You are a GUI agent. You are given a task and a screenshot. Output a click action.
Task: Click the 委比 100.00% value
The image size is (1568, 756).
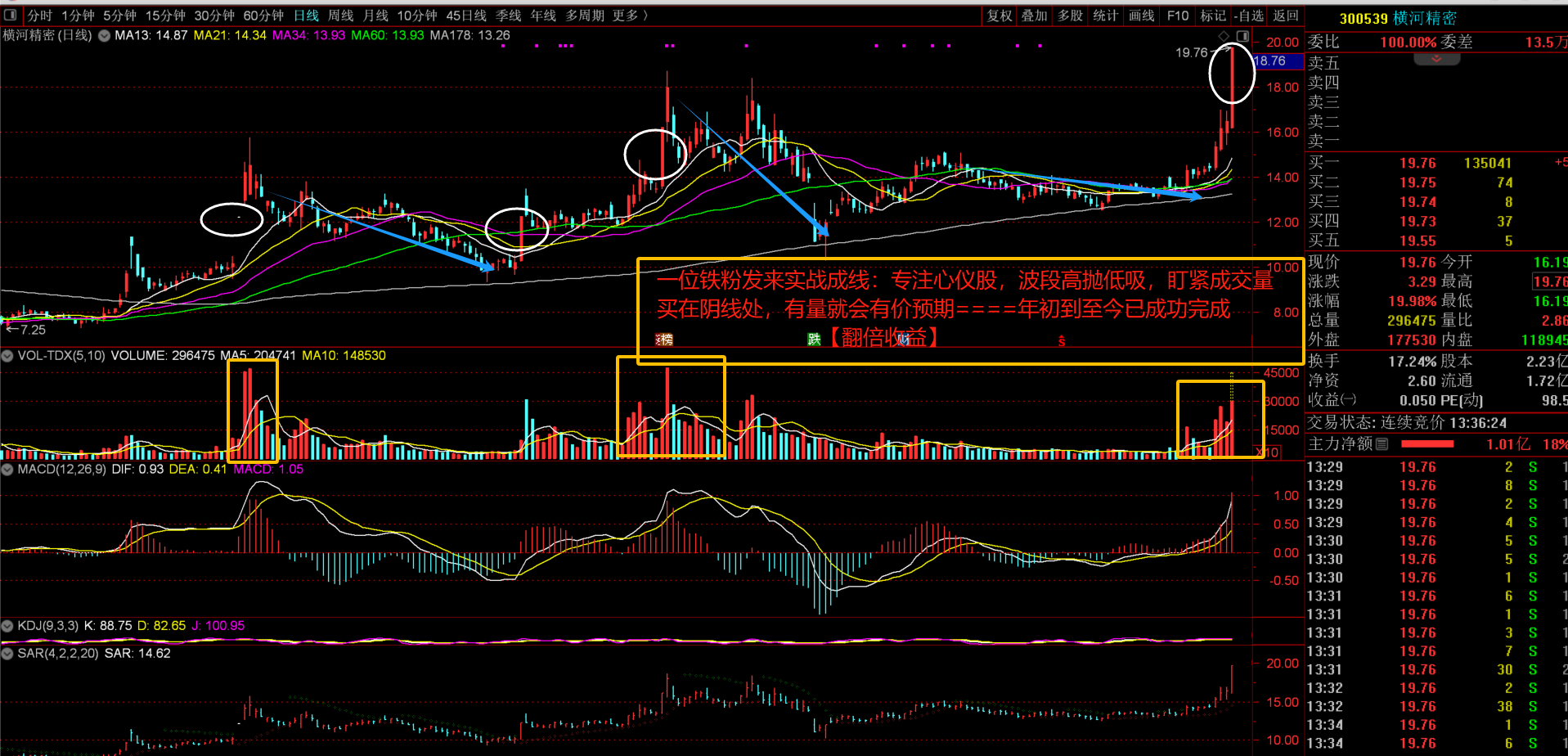(1409, 42)
